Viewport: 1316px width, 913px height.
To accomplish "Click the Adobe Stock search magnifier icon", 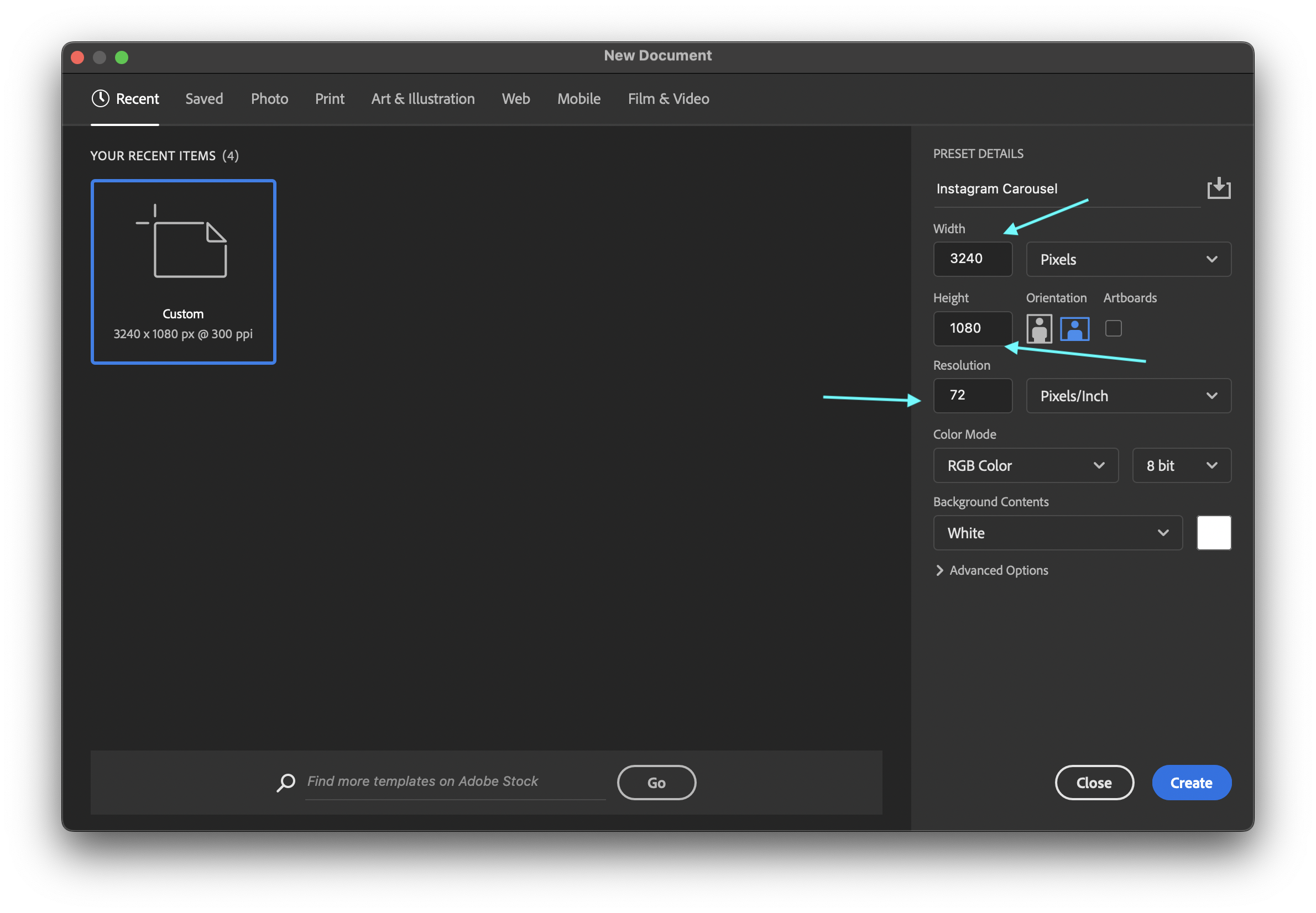I will pyautogui.click(x=285, y=782).
